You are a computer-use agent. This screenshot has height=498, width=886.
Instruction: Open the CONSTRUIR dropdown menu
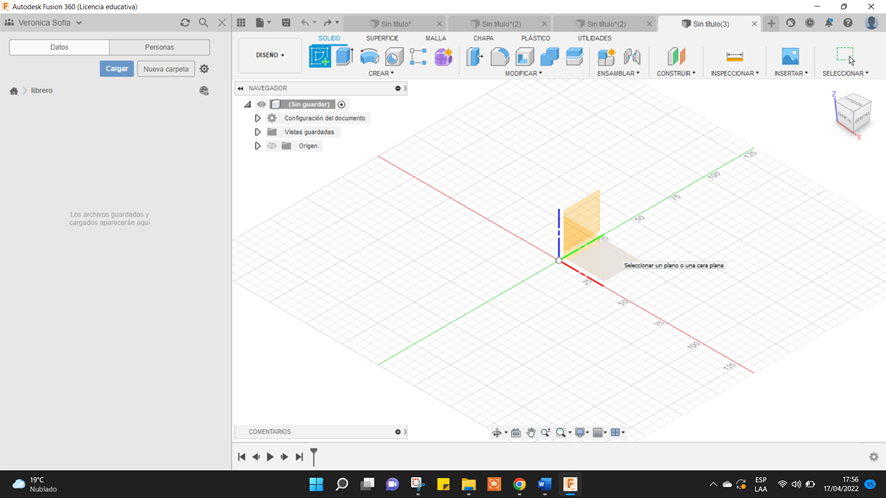[x=676, y=73]
